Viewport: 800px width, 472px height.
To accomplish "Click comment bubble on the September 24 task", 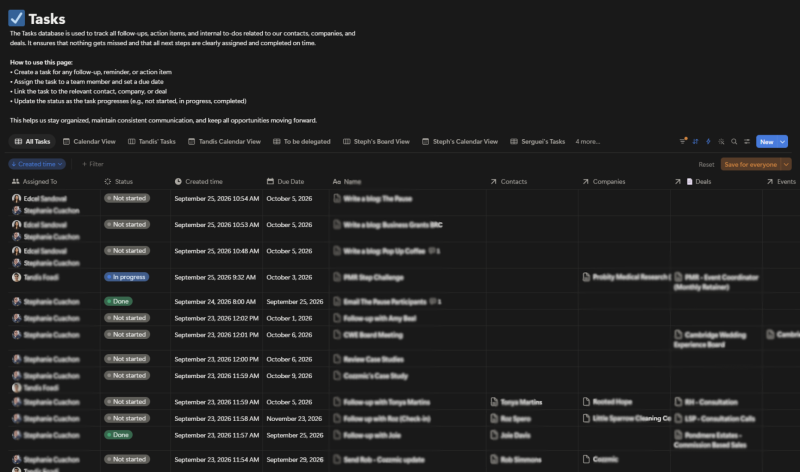I will coord(435,302).
